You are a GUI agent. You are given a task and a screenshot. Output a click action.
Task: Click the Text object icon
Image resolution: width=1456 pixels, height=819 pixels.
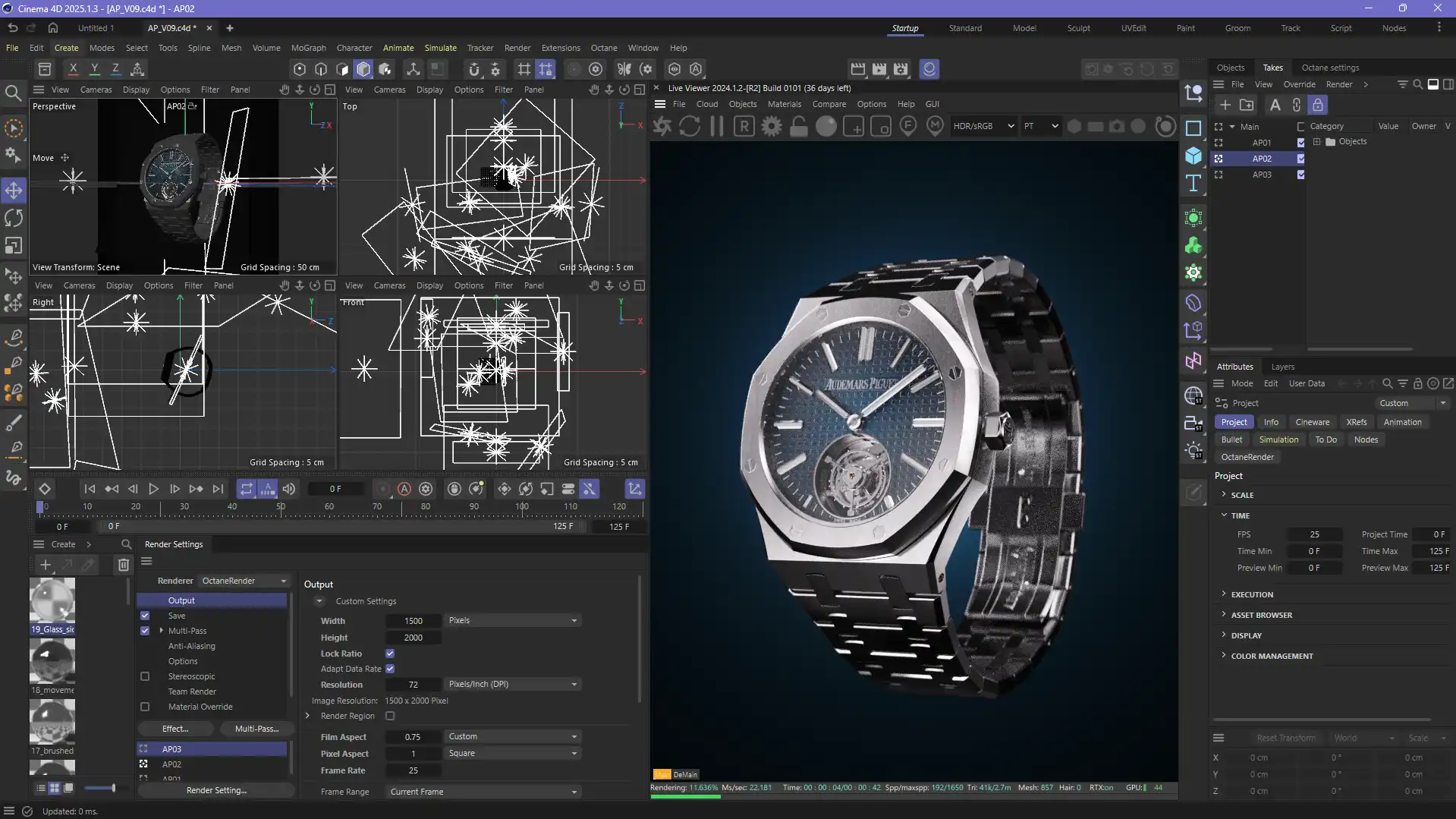[1193, 183]
